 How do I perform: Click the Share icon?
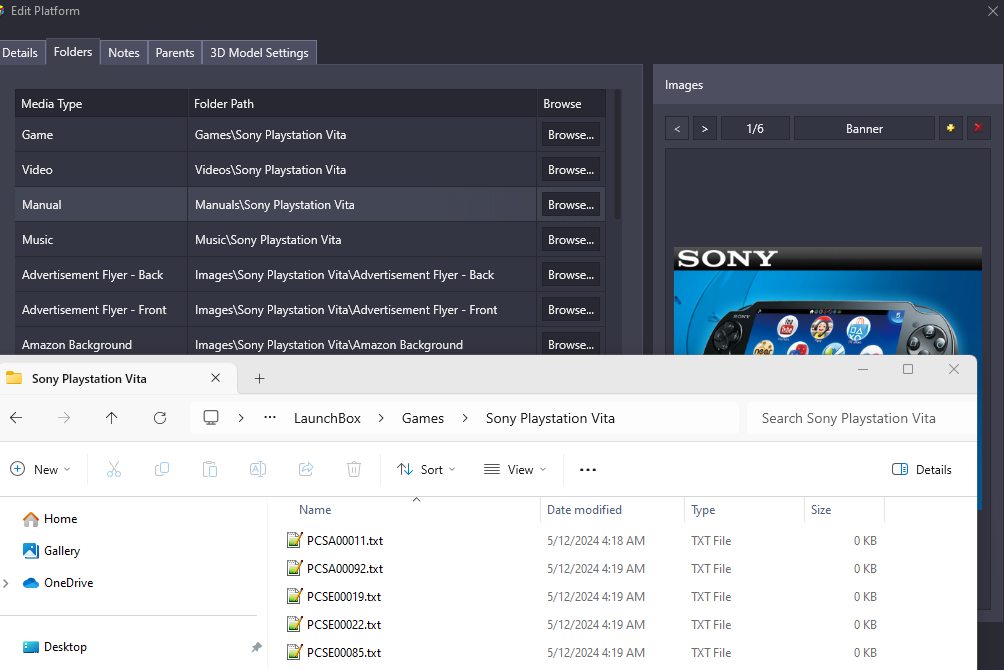(x=306, y=470)
